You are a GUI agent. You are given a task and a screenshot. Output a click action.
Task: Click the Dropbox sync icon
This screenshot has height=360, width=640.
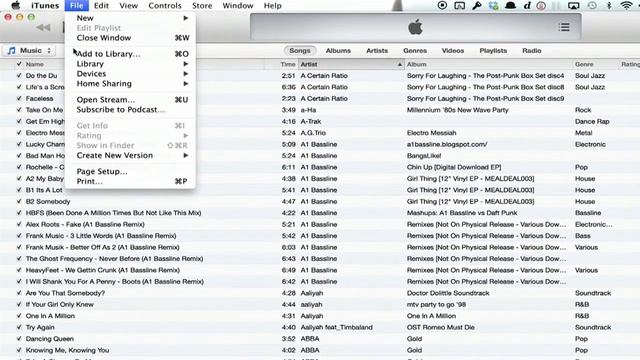[493, 5]
